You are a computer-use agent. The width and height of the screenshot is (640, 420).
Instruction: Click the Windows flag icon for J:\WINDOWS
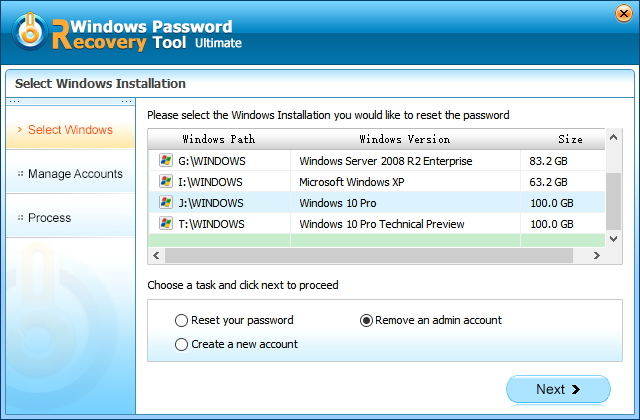[x=166, y=202]
